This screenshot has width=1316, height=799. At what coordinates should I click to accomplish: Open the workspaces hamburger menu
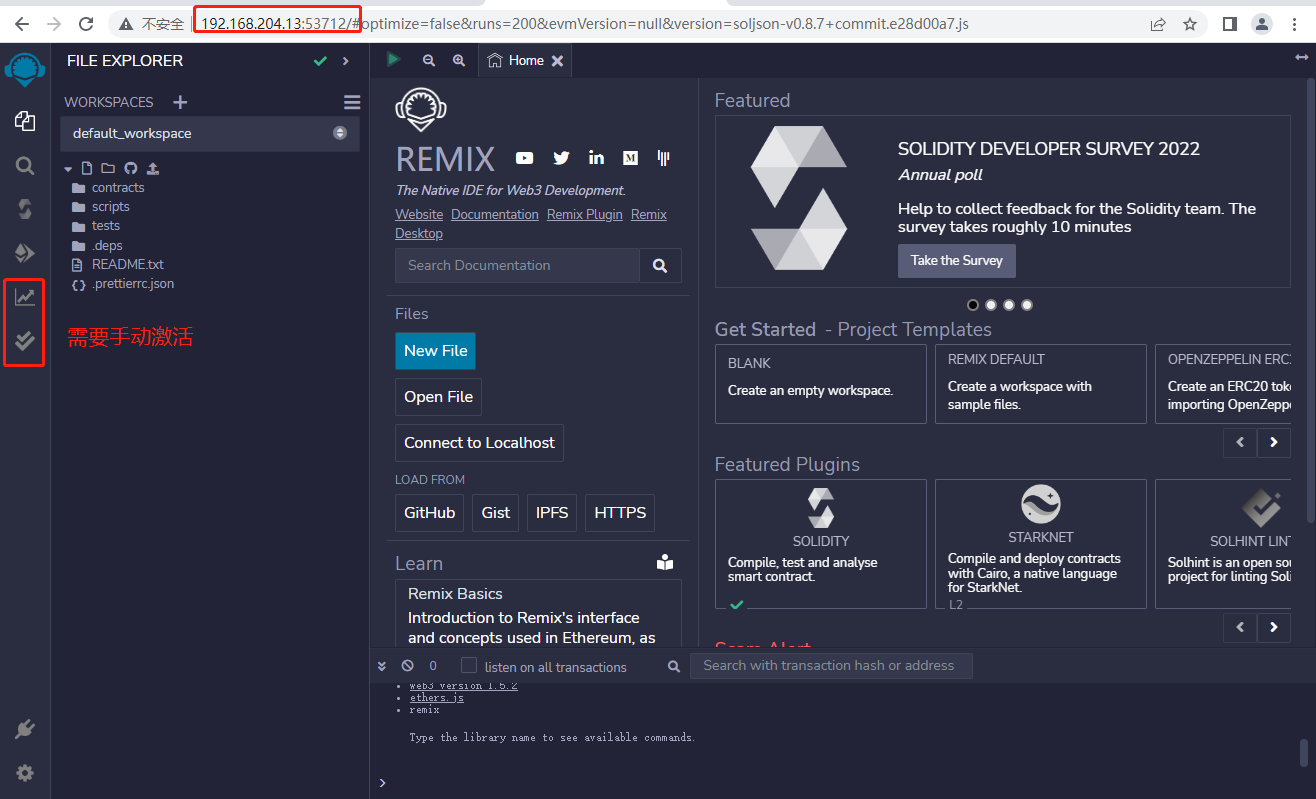click(x=352, y=102)
